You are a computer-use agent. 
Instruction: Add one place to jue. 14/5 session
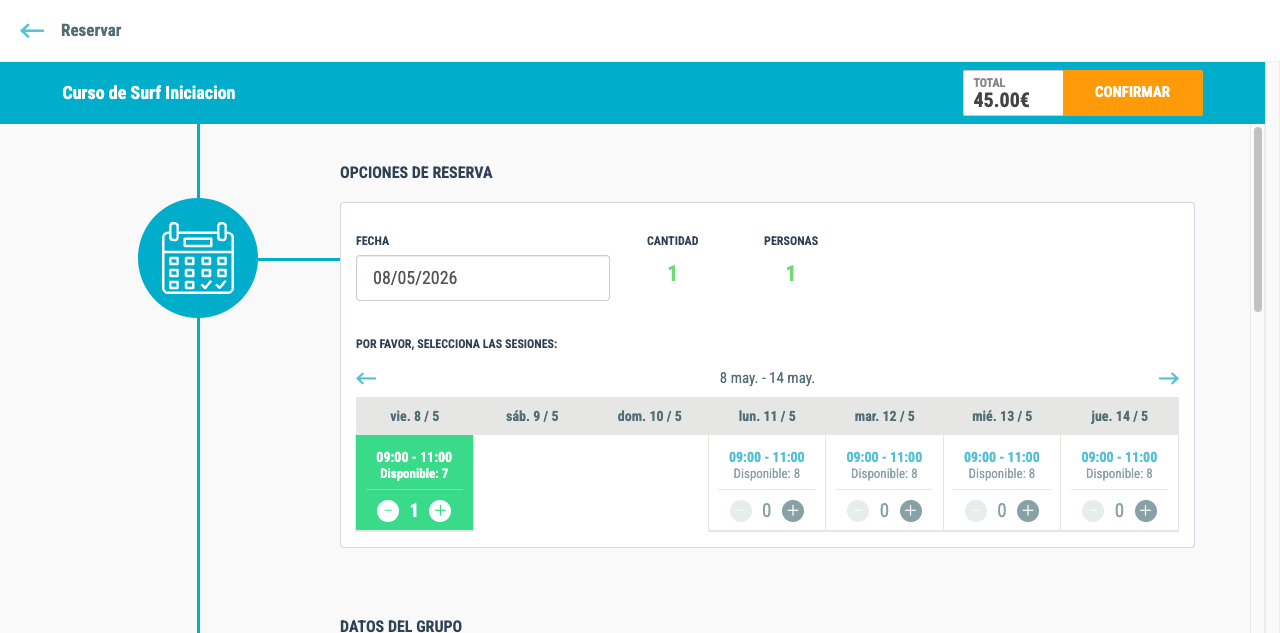coord(1146,511)
